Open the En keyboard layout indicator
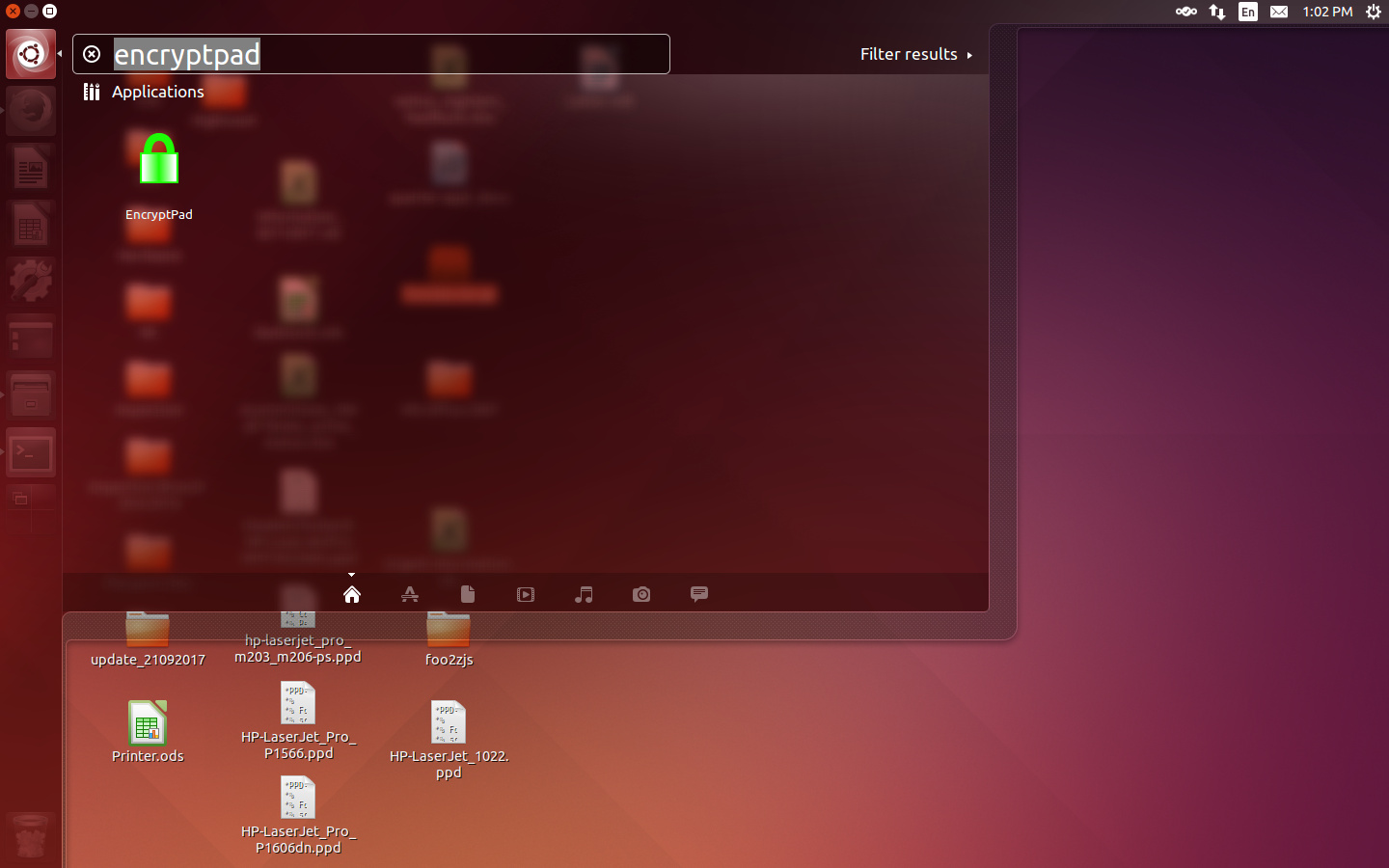The width and height of the screenshot is (1389, 868). click(x=1248, y=12)
